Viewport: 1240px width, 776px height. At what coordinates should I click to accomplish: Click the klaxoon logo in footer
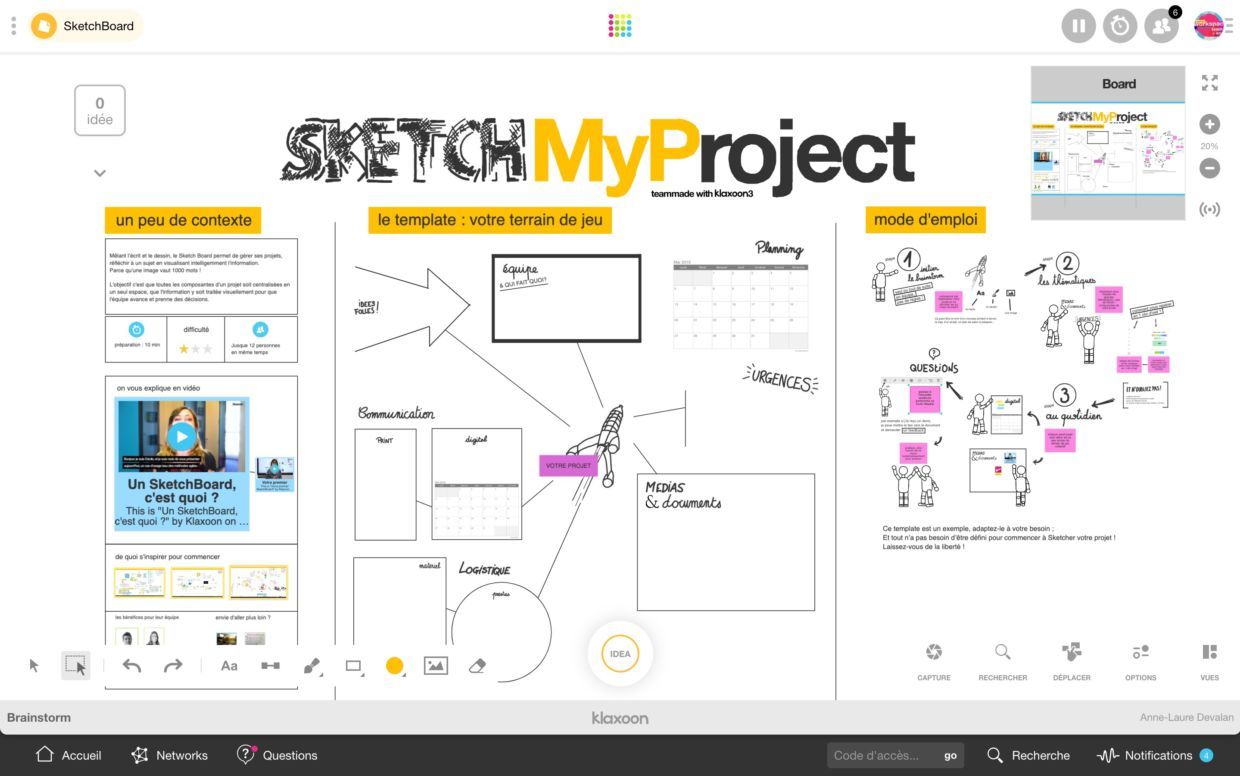point(620,717)
